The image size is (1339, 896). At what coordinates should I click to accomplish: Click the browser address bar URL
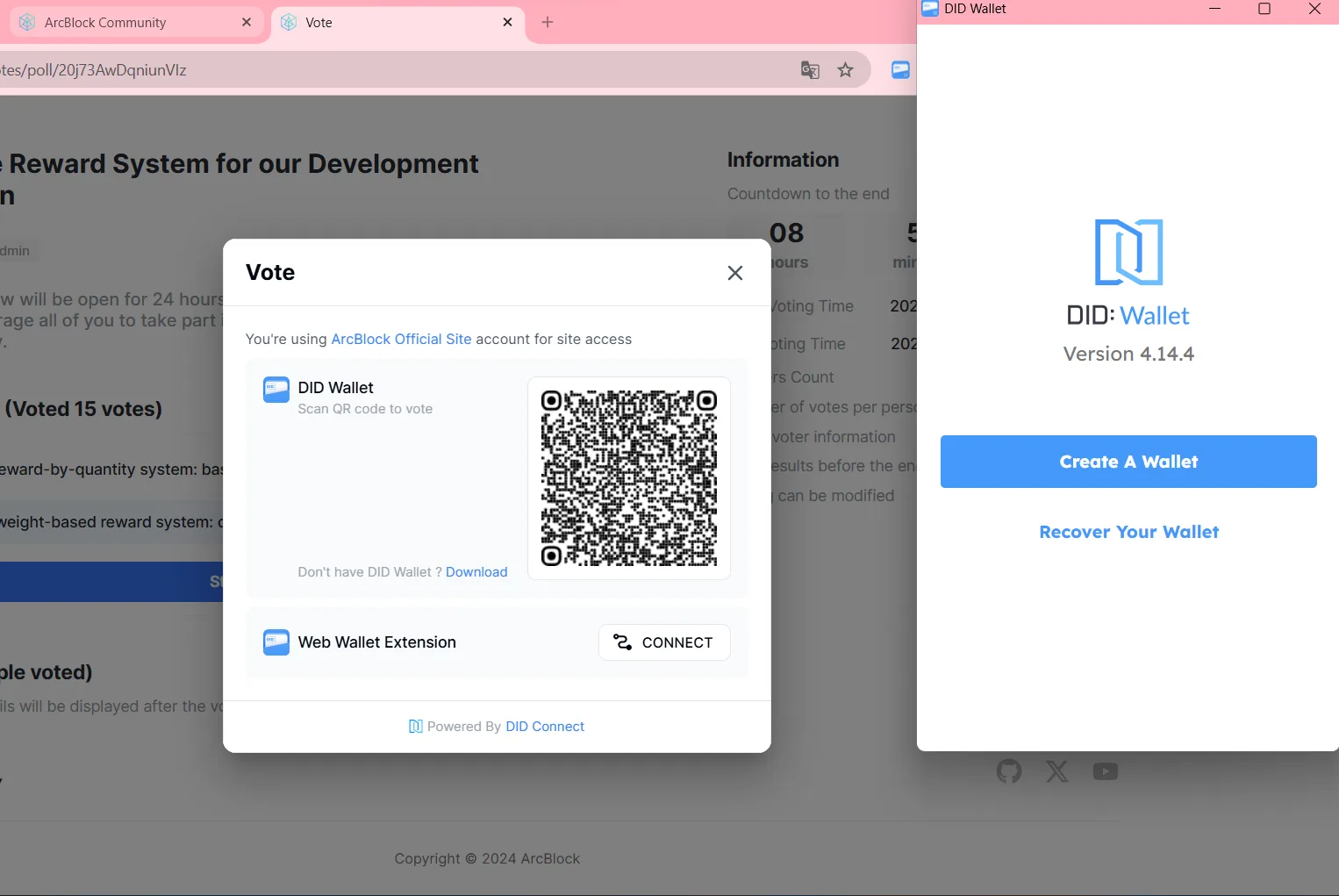click(x=93, y=70)
